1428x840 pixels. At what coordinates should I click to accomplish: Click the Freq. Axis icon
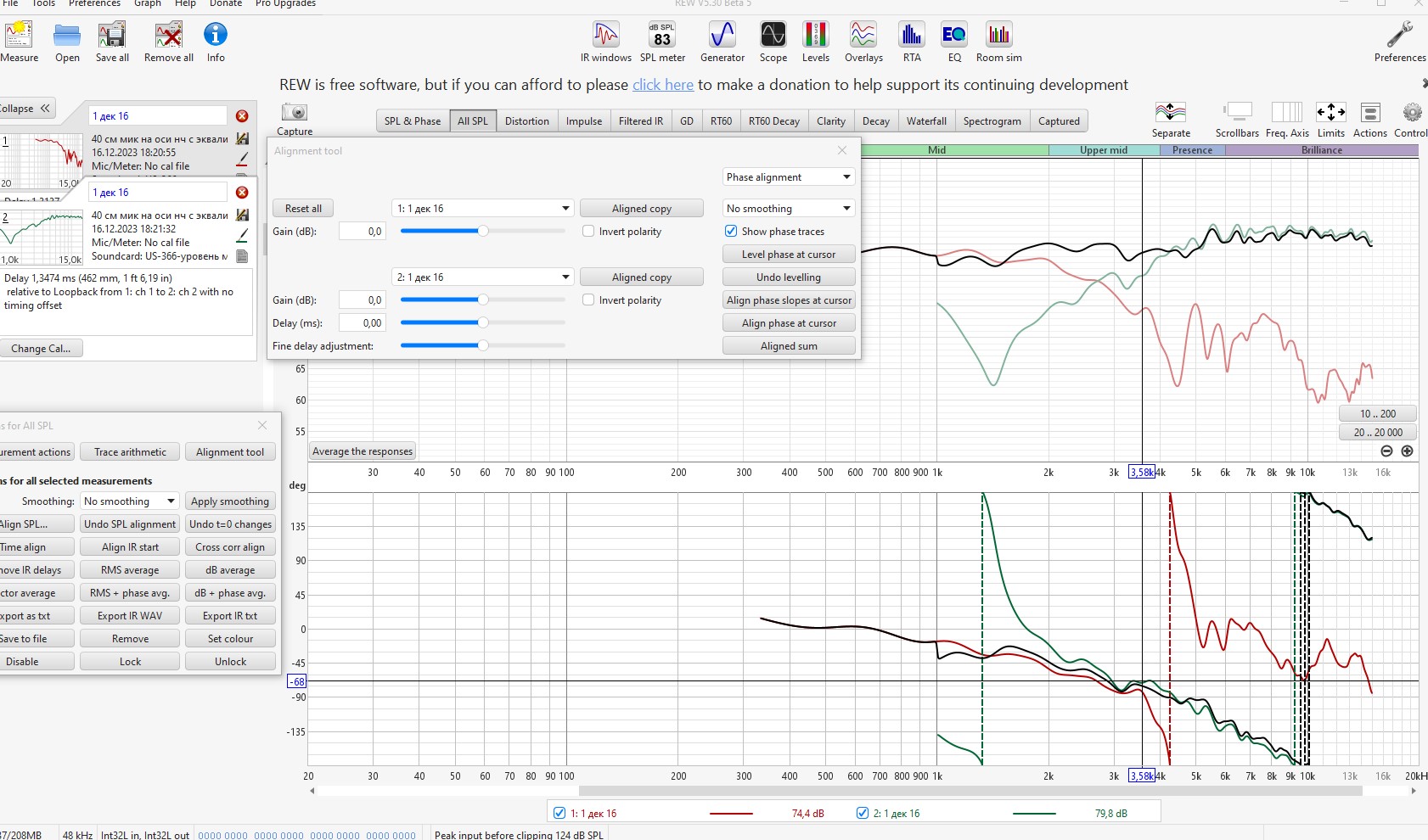click(1287, 112)
